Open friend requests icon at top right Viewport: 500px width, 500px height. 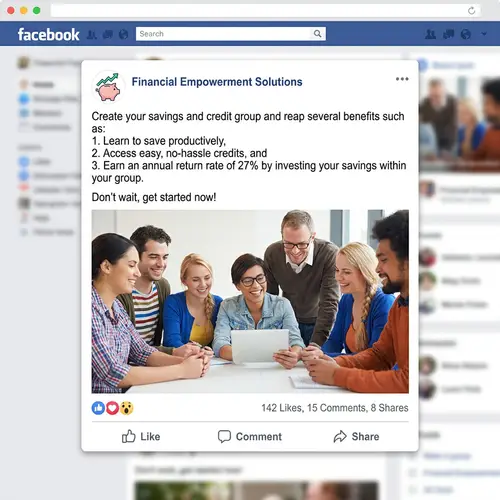click(x=430, y=34)
